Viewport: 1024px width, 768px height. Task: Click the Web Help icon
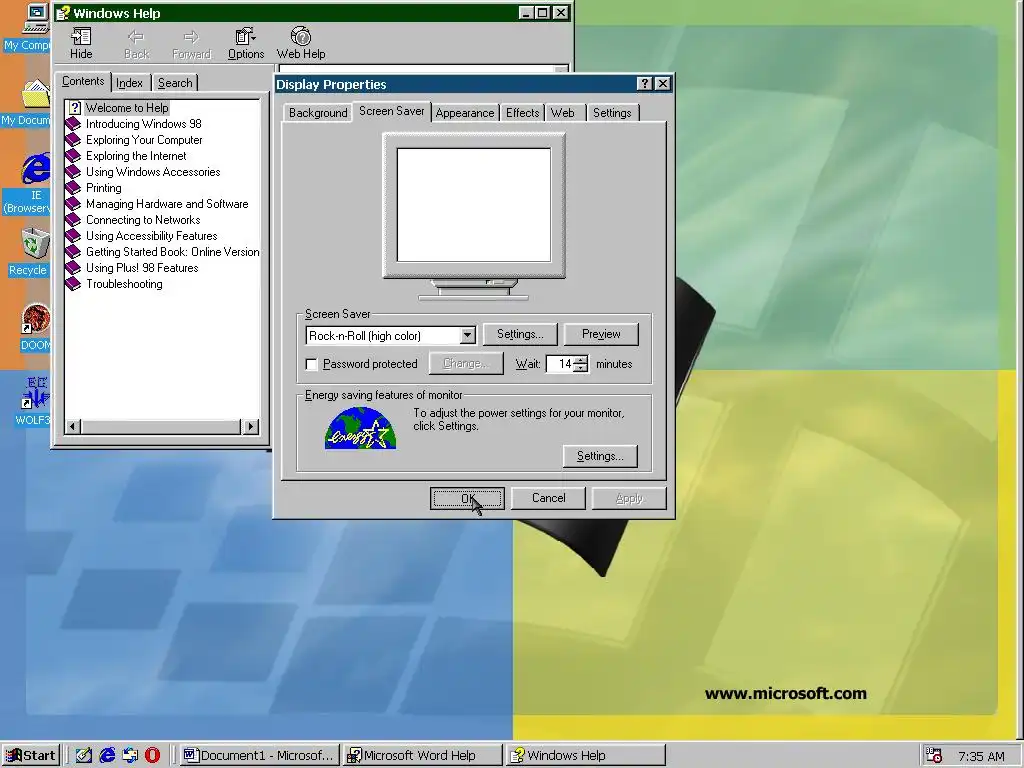tap(300, 36)
